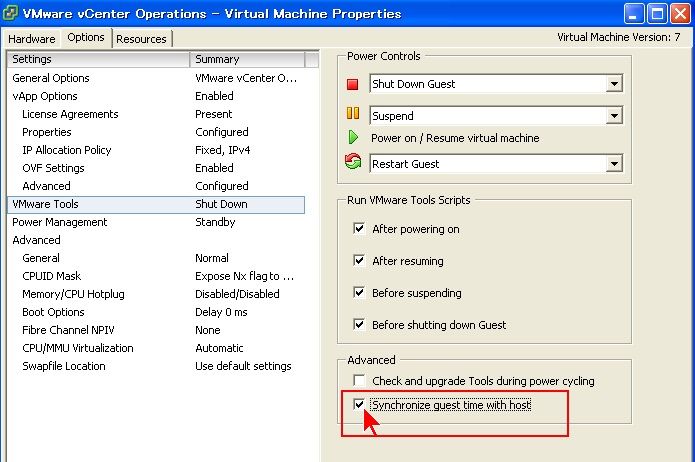Click 'Delay 0 ms' summary value
Viewport: 695px width, 462px height.
tap(221, 312)
